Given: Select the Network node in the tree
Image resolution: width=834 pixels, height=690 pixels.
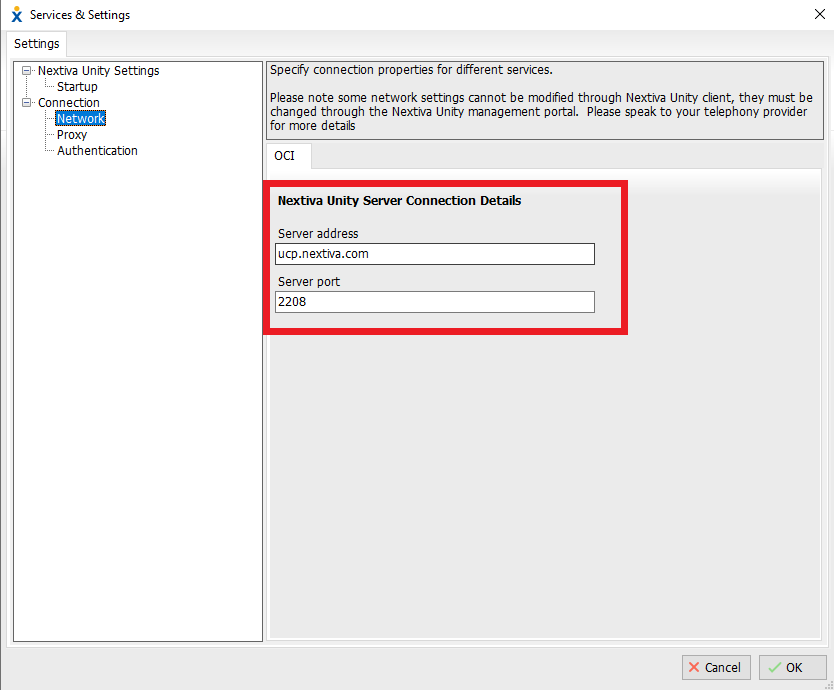Looking at the screenshot, I should pos(80,118).
